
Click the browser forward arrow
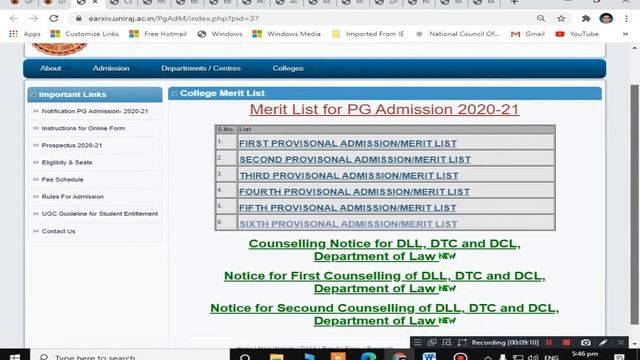[33, 18]
